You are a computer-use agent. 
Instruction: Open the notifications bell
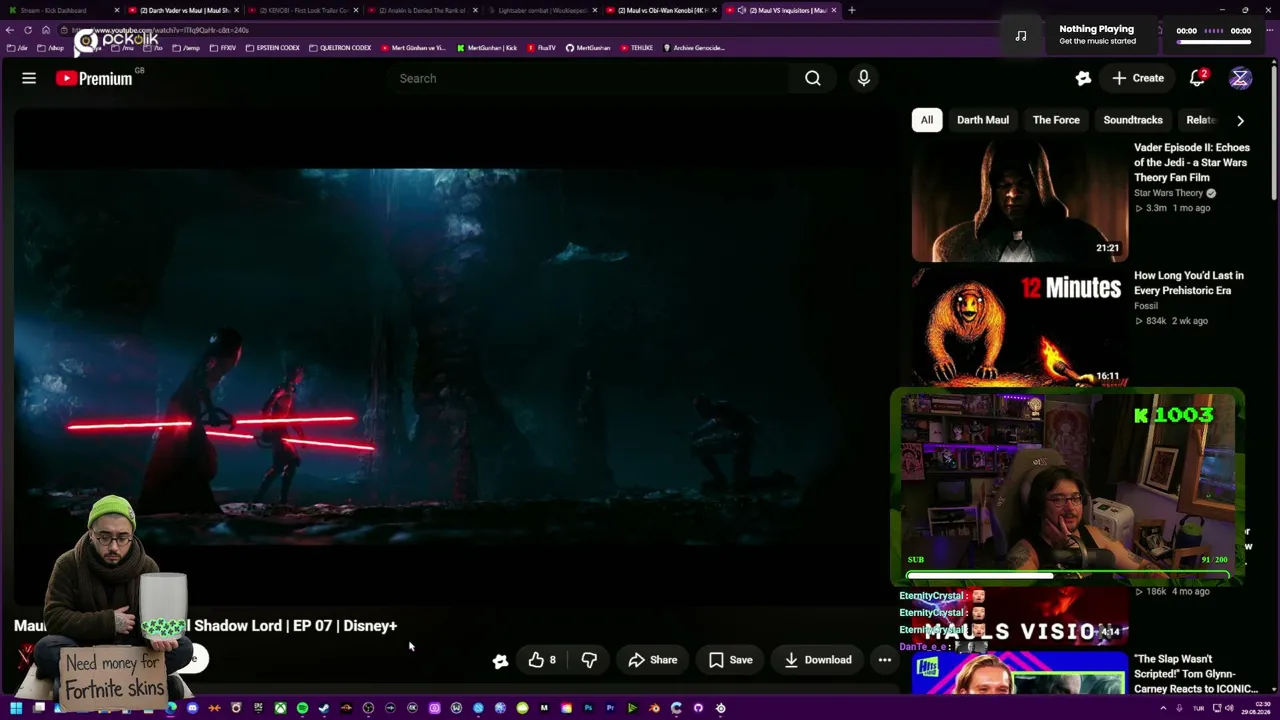1197,78
